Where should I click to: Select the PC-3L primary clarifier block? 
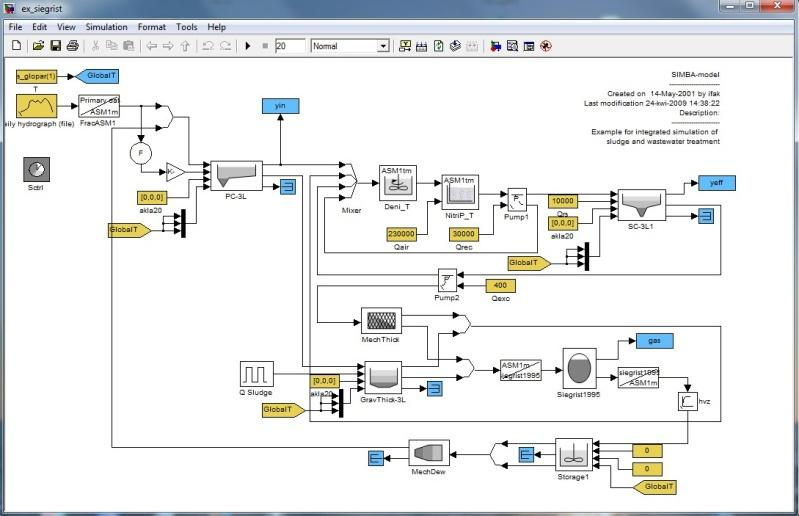[x=236, y=176]
